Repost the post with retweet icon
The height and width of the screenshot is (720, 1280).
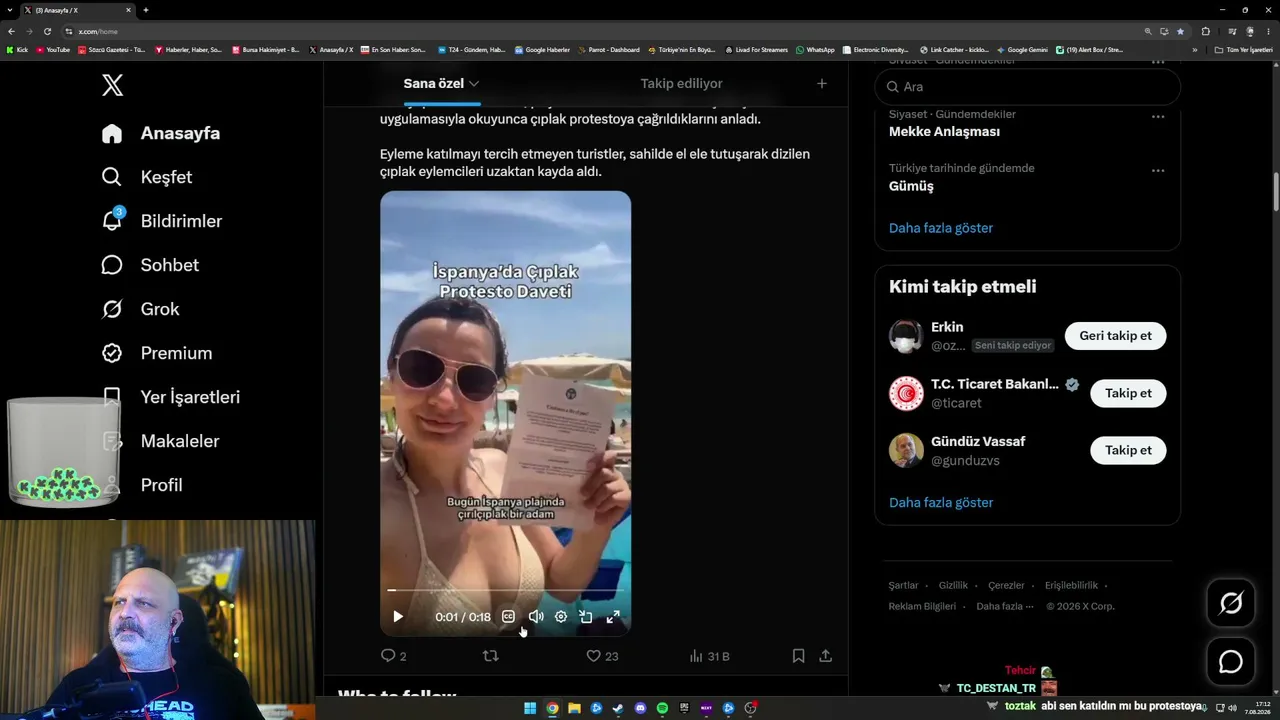[x=491, y=656]
